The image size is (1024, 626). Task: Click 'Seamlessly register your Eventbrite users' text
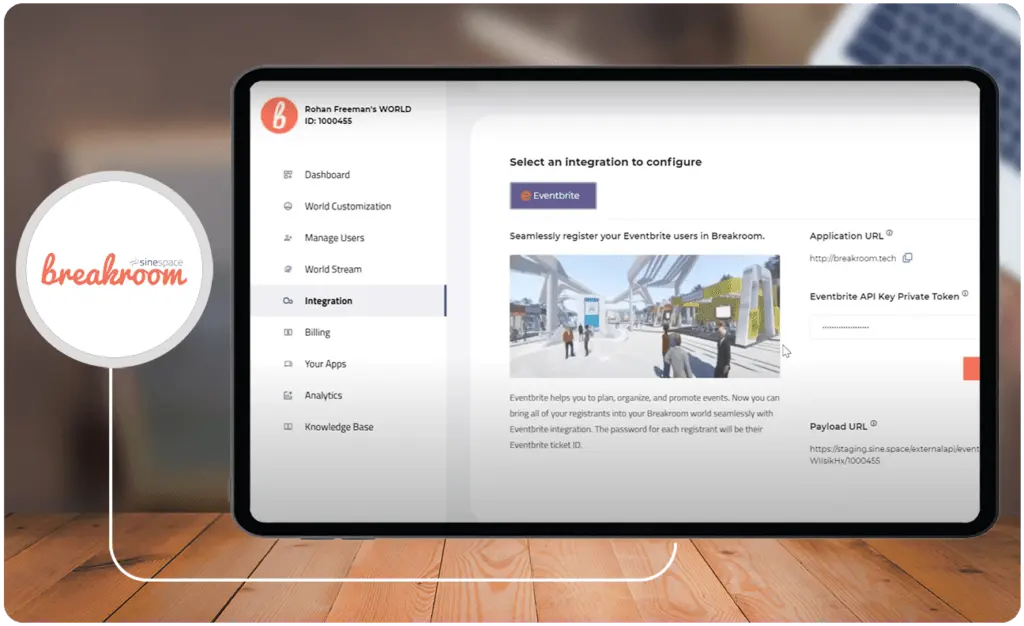tap(637, 236)
